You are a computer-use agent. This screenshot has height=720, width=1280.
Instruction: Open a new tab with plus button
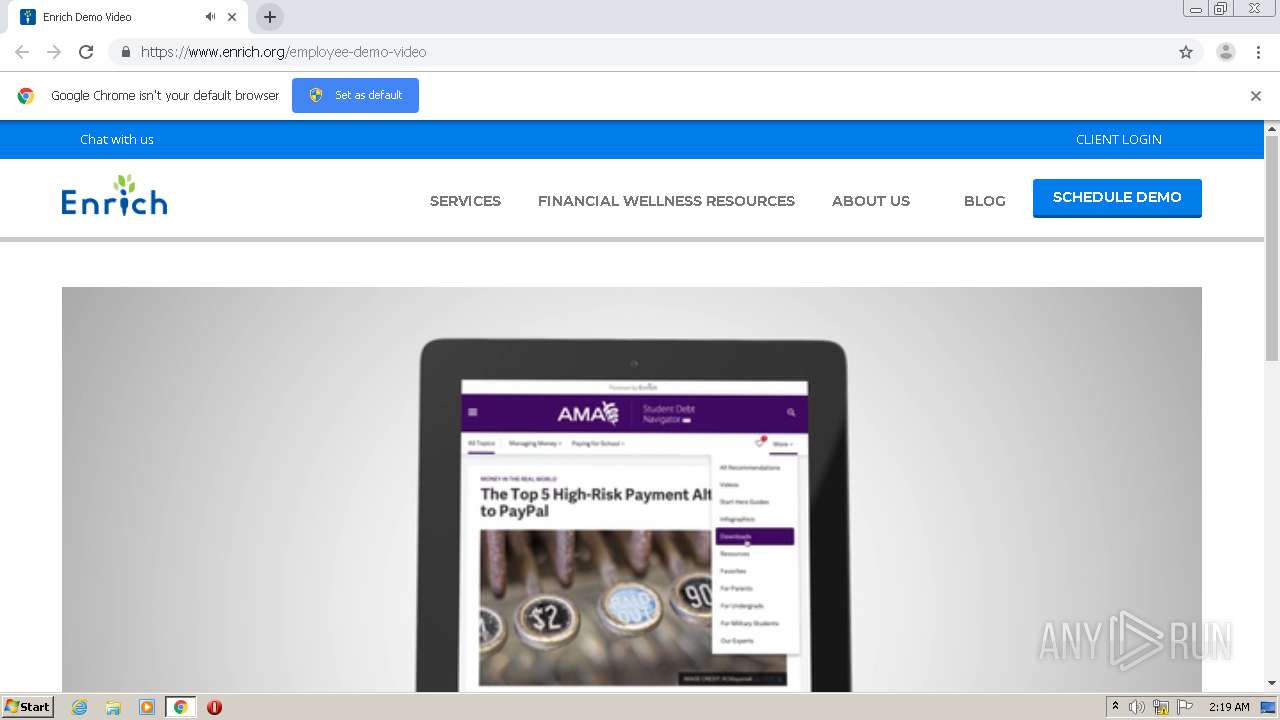270,17
